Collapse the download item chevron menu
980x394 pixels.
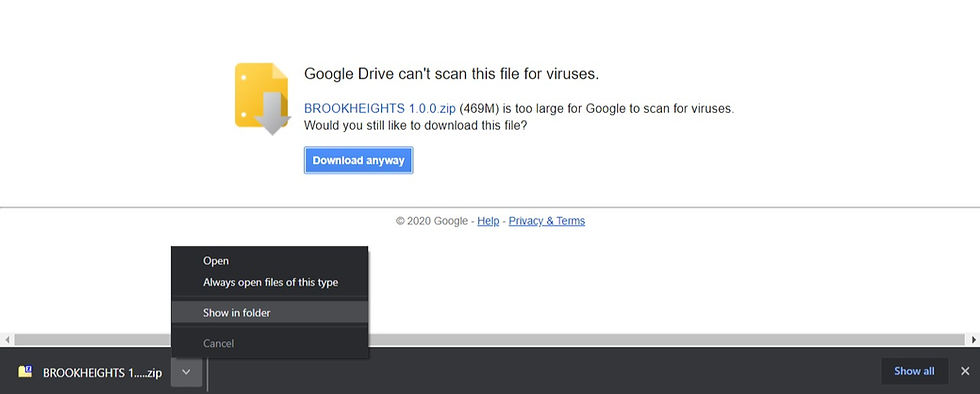186,372
